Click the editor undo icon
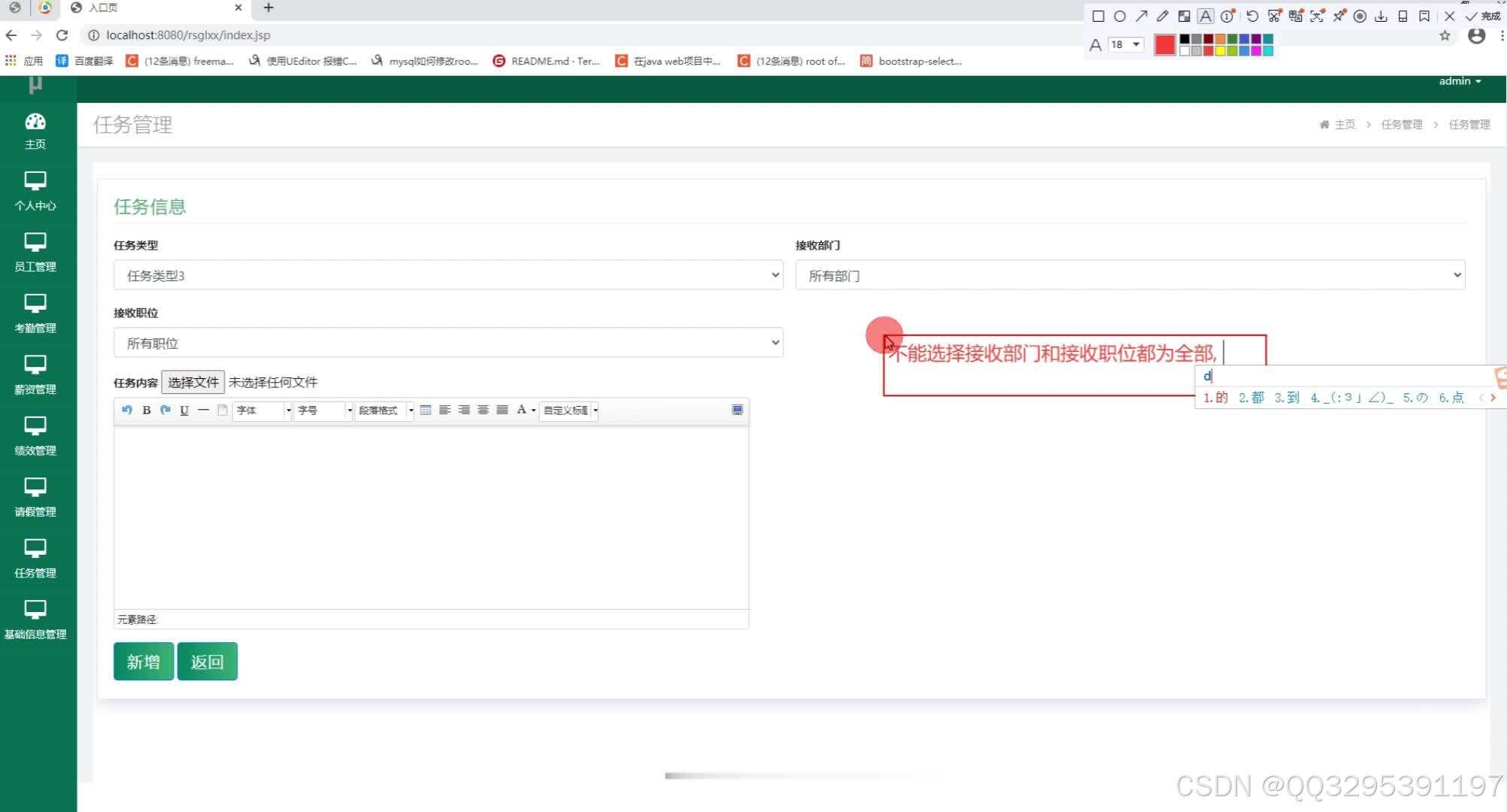Image resolution: width=1507 pixels, height=812 pixels. 126,410
